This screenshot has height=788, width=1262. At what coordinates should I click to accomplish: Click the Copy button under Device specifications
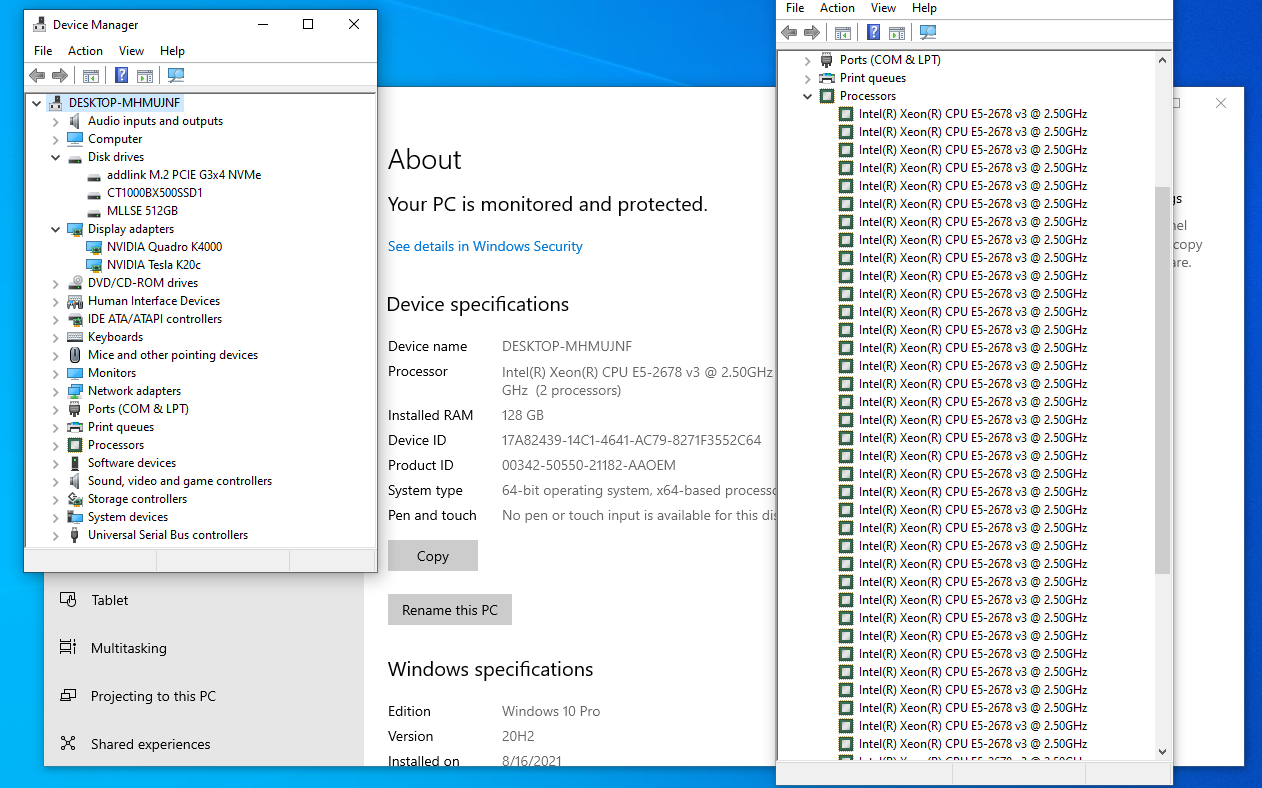[x=433, y=556]
